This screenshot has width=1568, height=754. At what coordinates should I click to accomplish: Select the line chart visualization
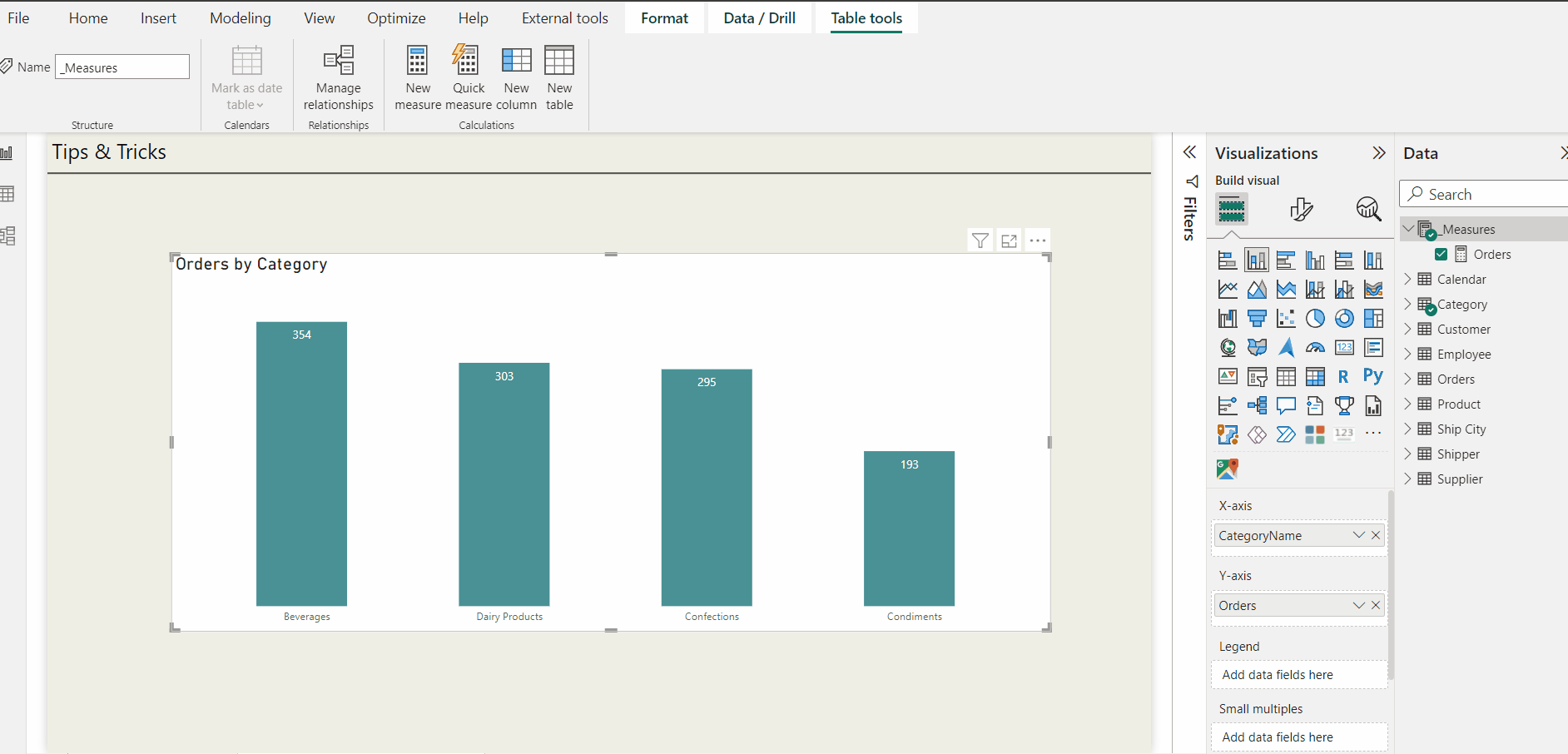tap(1228, 289)
